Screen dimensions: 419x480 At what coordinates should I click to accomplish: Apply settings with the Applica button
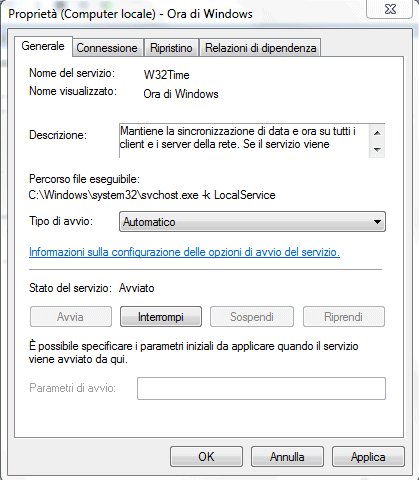[368, 457]
